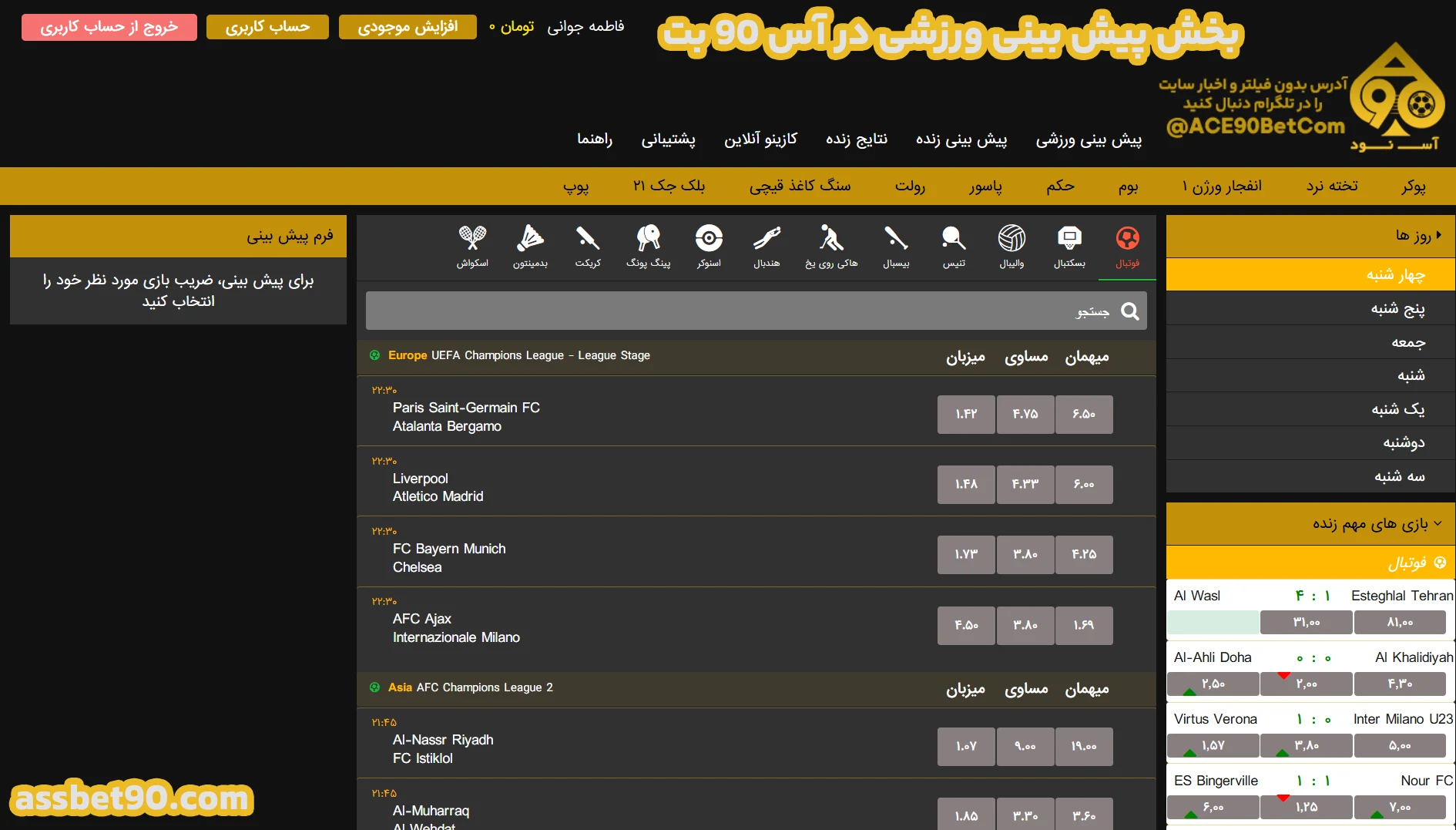Viewport: 1456px width, 830px height.
Task: Open the volleyball sport category
Action: [1011, 246]
